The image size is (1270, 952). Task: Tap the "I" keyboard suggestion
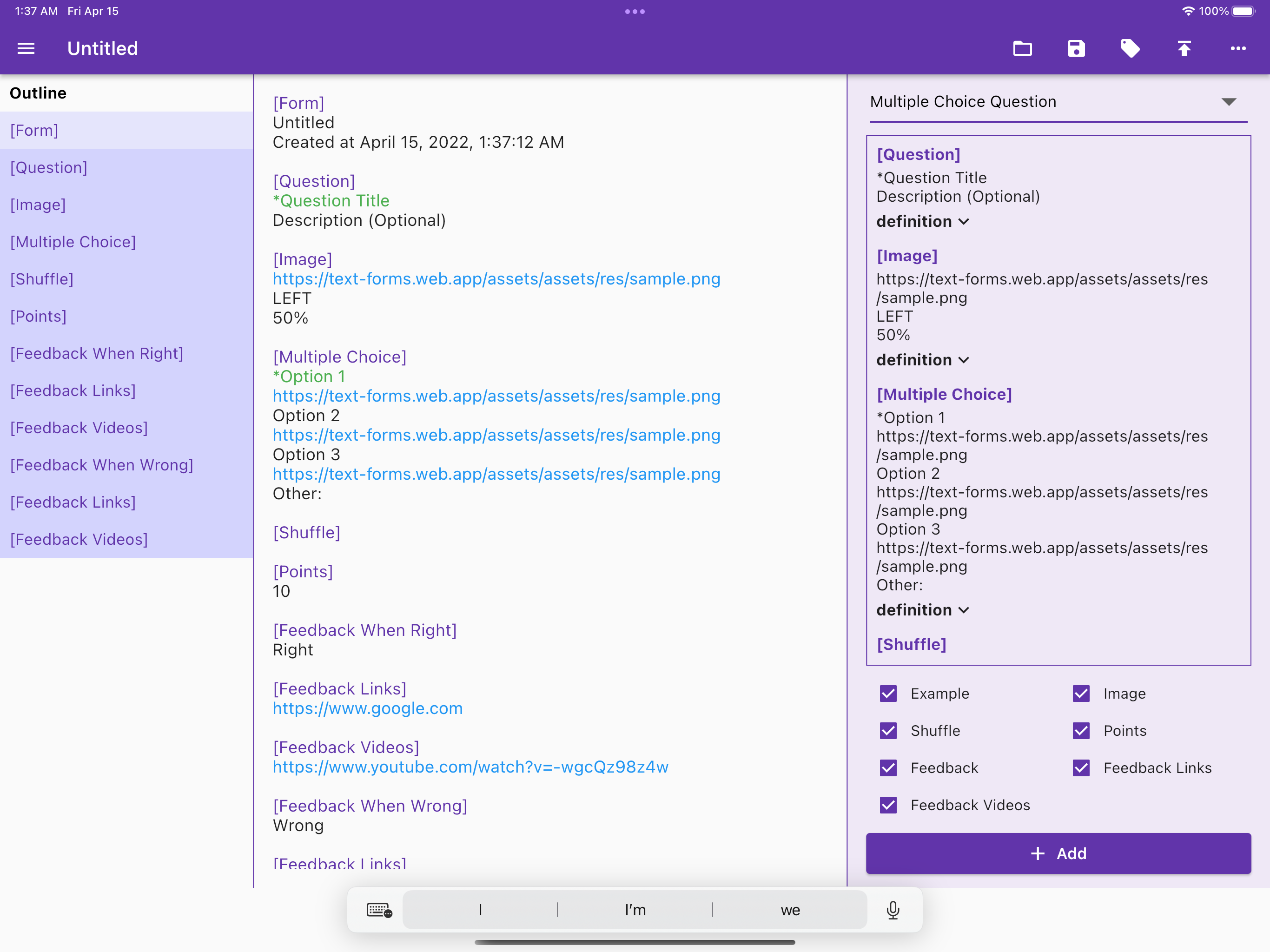tap(480, 910)
